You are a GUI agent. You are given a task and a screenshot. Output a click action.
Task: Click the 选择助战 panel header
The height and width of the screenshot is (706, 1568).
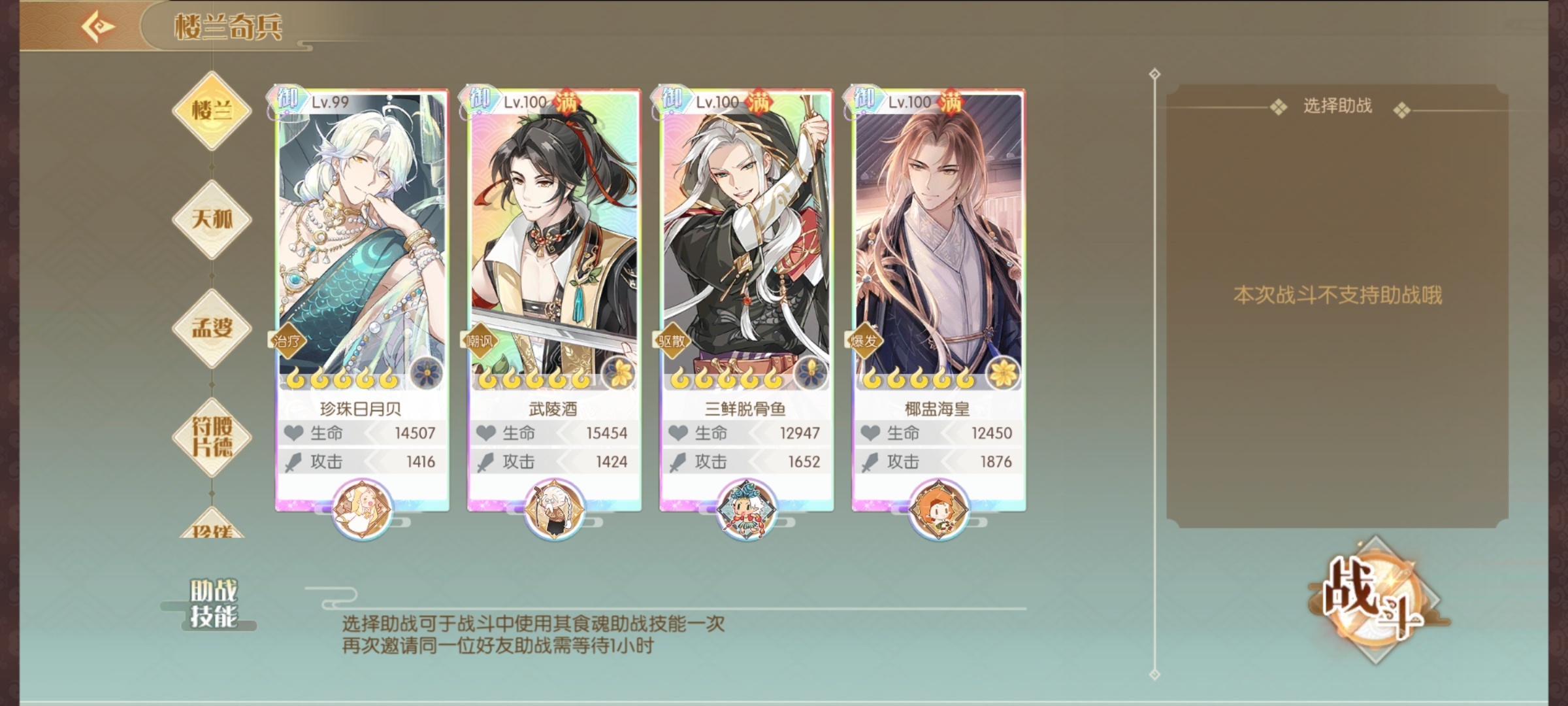tap(1337, 106)
